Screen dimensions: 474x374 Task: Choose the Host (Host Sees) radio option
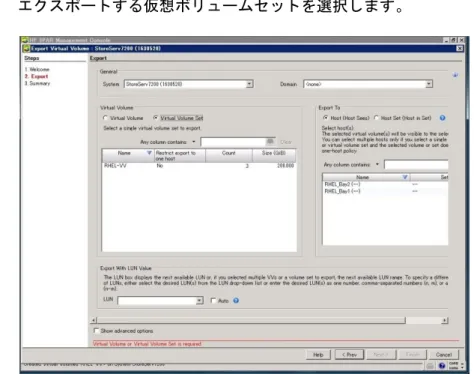tap(326, 118)
